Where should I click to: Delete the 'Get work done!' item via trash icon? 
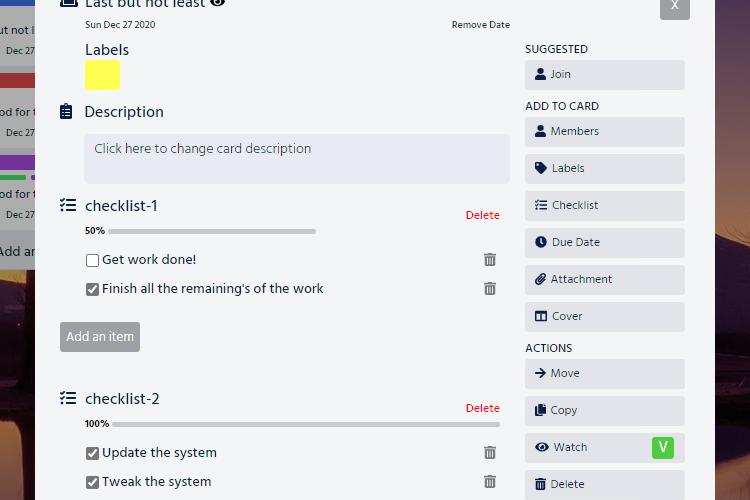pyautogui.click(x=490, y=260)
